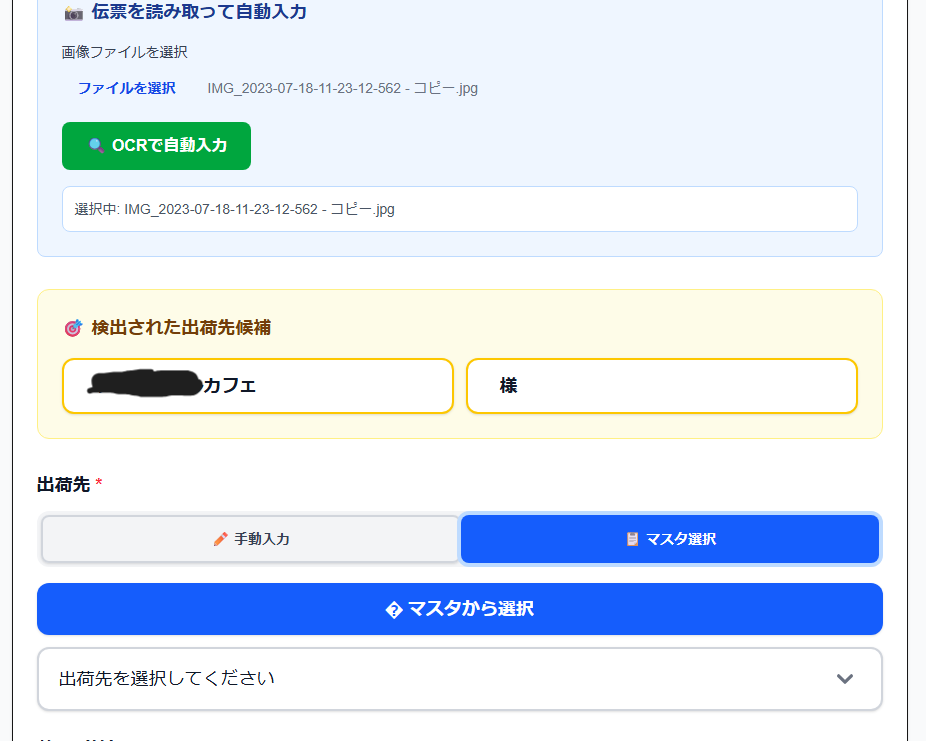926x741 pixels.
Task: Click the camera icon beside 伝票を読み取って自動入力
Action: click(73, 13)
